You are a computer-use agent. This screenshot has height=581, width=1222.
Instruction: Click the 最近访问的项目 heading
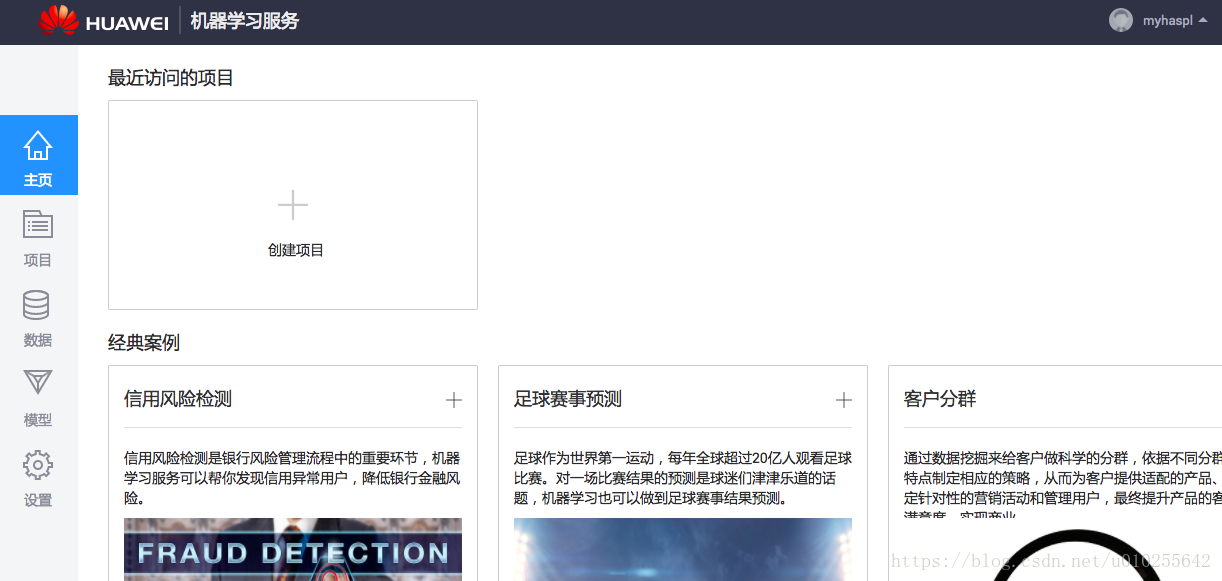(171, 77)
